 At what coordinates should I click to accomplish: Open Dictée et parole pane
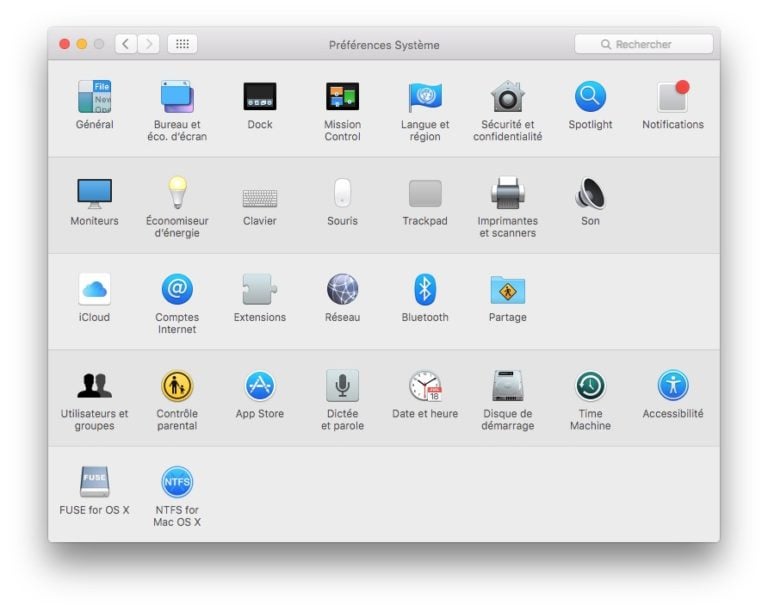[342, 385]
